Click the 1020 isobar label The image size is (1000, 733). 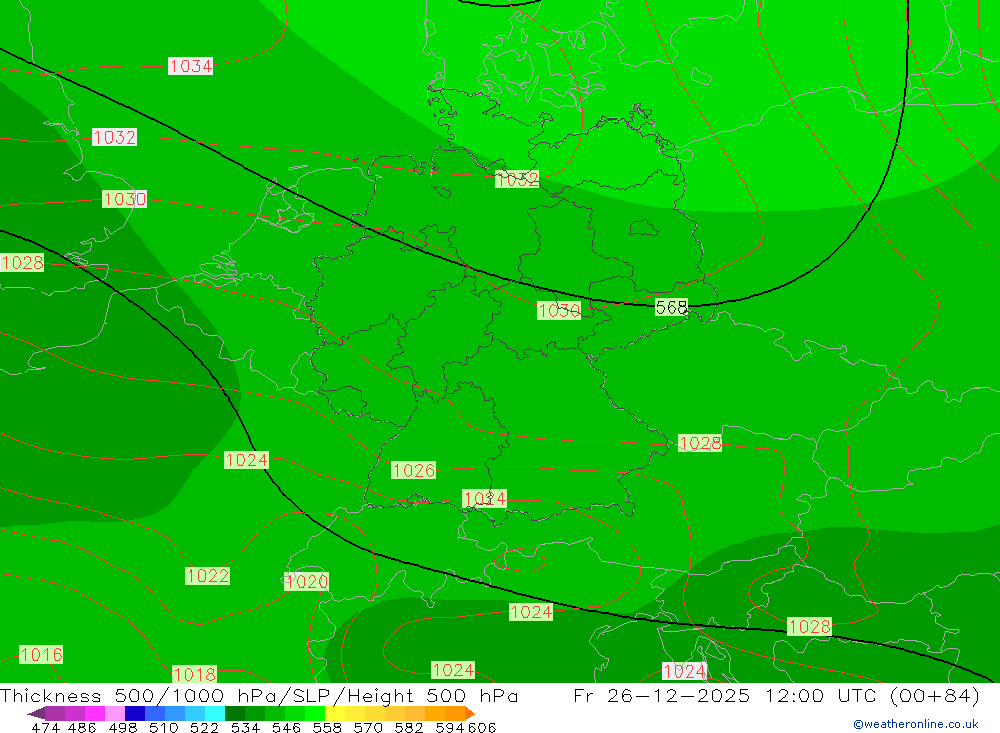[306, 581]
